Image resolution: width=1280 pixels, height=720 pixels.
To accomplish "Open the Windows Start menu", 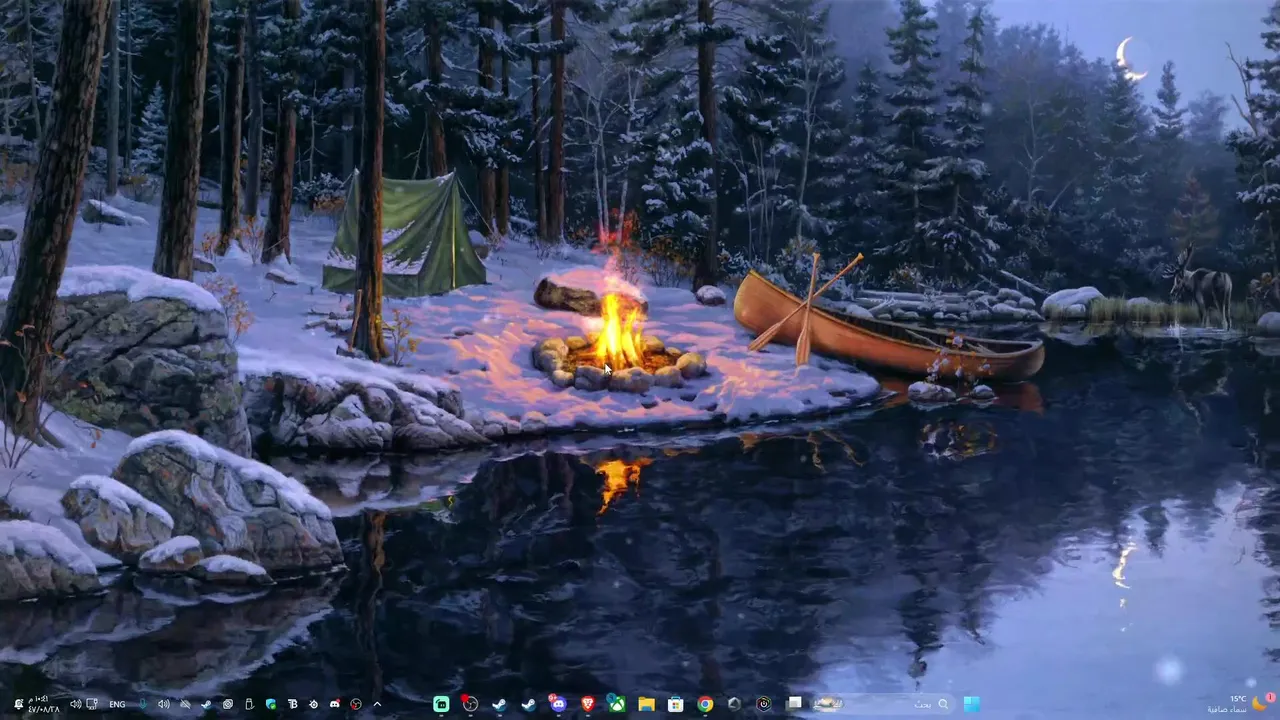I will pos(971,704).
